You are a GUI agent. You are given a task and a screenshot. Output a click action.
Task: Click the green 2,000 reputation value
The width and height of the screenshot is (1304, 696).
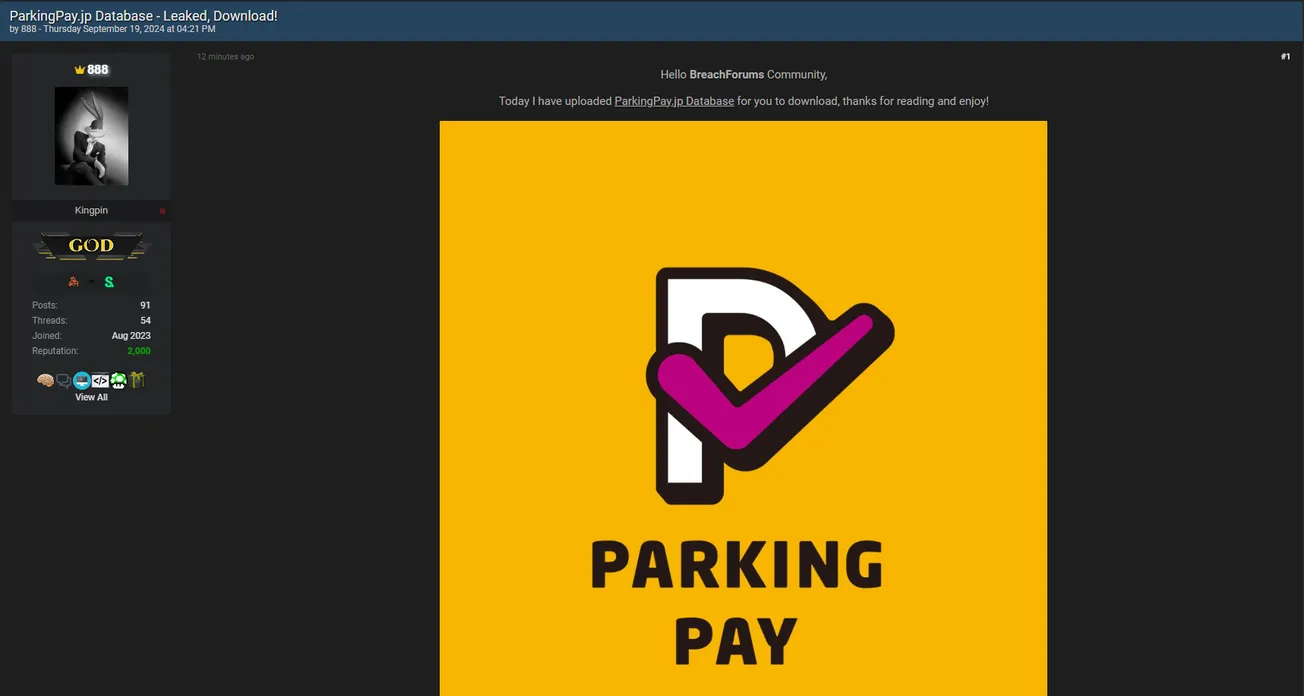click(138, 351)
